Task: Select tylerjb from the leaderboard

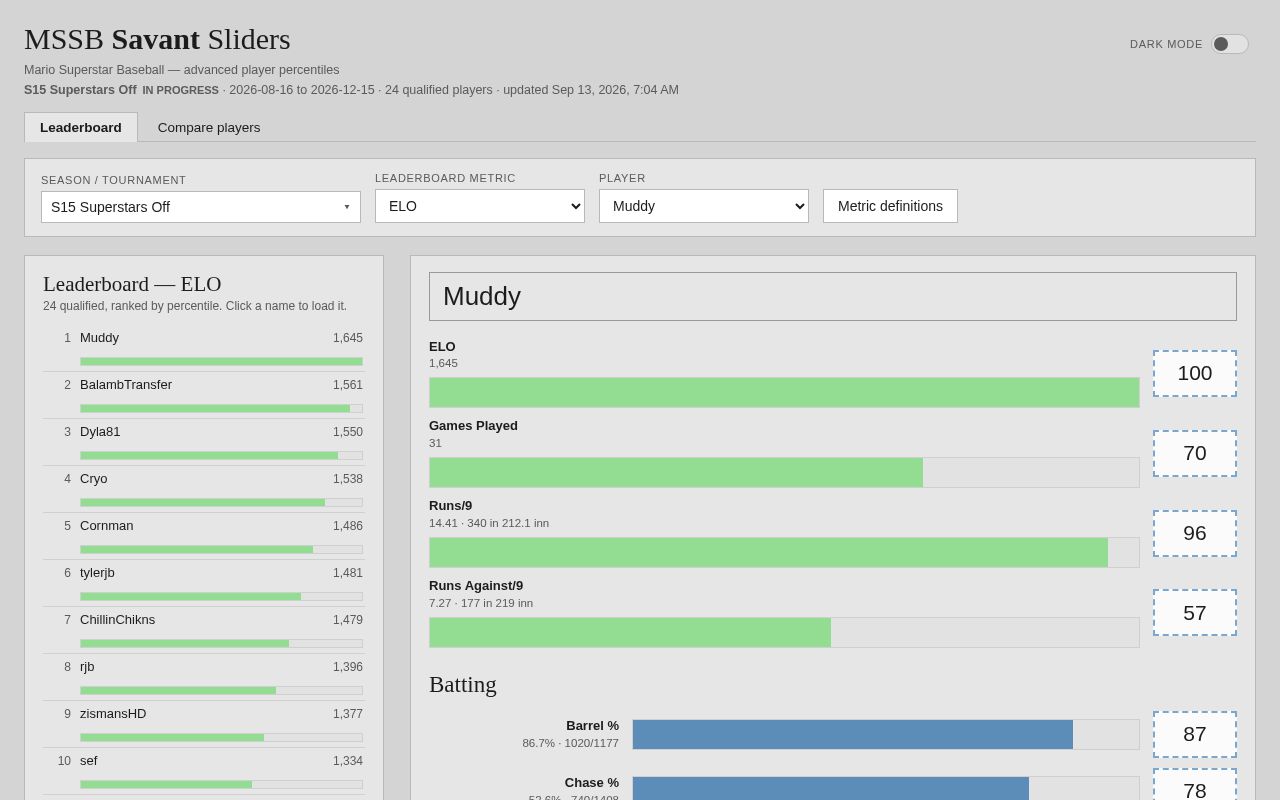Action: point(97,573)
